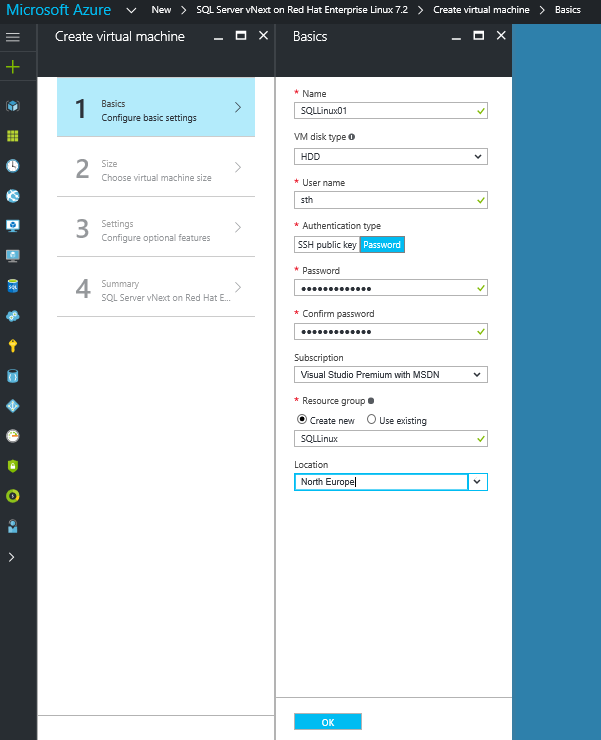This screenshot has height=740, width=601.
Task: Select Create new resource group radio
Action: click(302, 419)
